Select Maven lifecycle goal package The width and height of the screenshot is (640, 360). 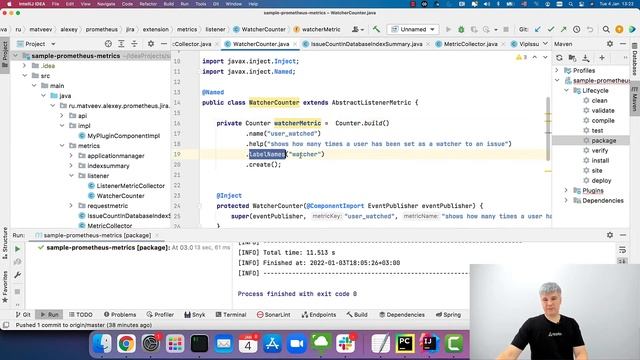(x=603, y=140)
